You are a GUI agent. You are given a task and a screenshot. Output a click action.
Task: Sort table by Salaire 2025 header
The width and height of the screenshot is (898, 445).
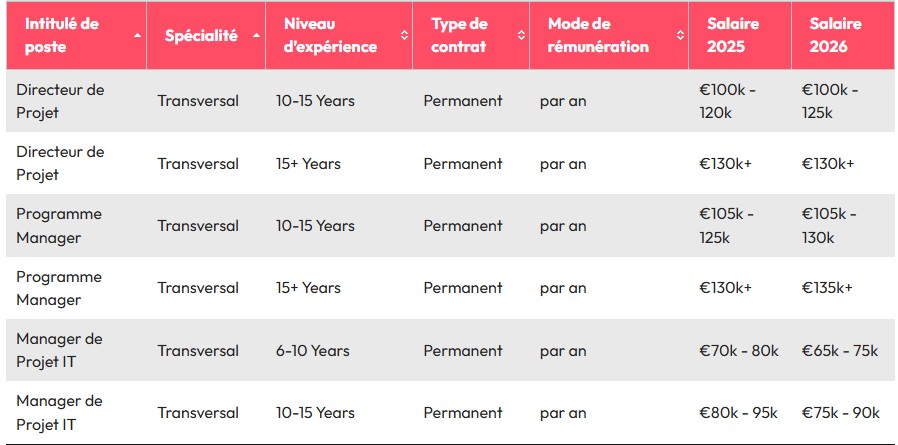pos(733,35)
